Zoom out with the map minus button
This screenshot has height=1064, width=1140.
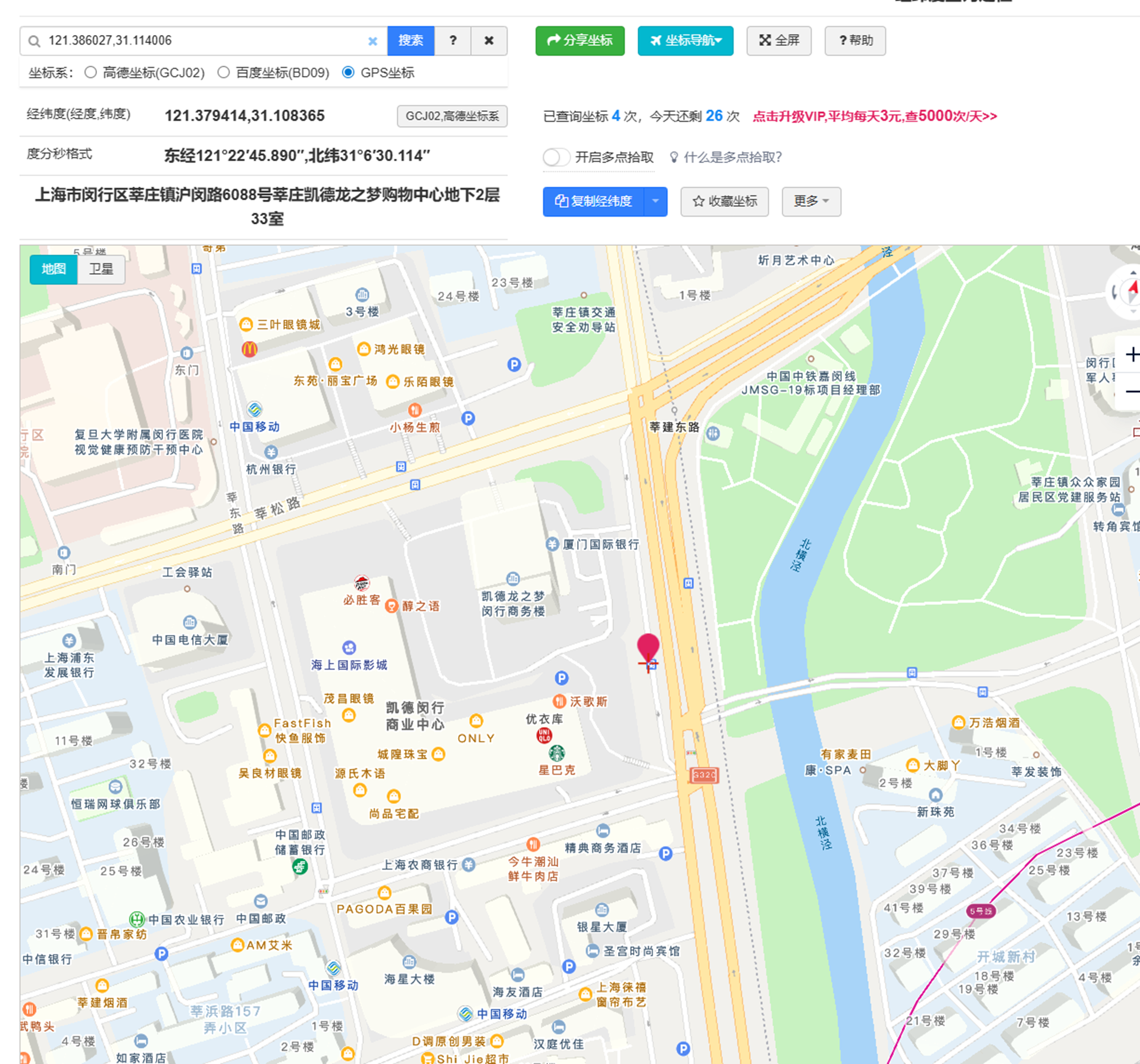[1132, 392]
